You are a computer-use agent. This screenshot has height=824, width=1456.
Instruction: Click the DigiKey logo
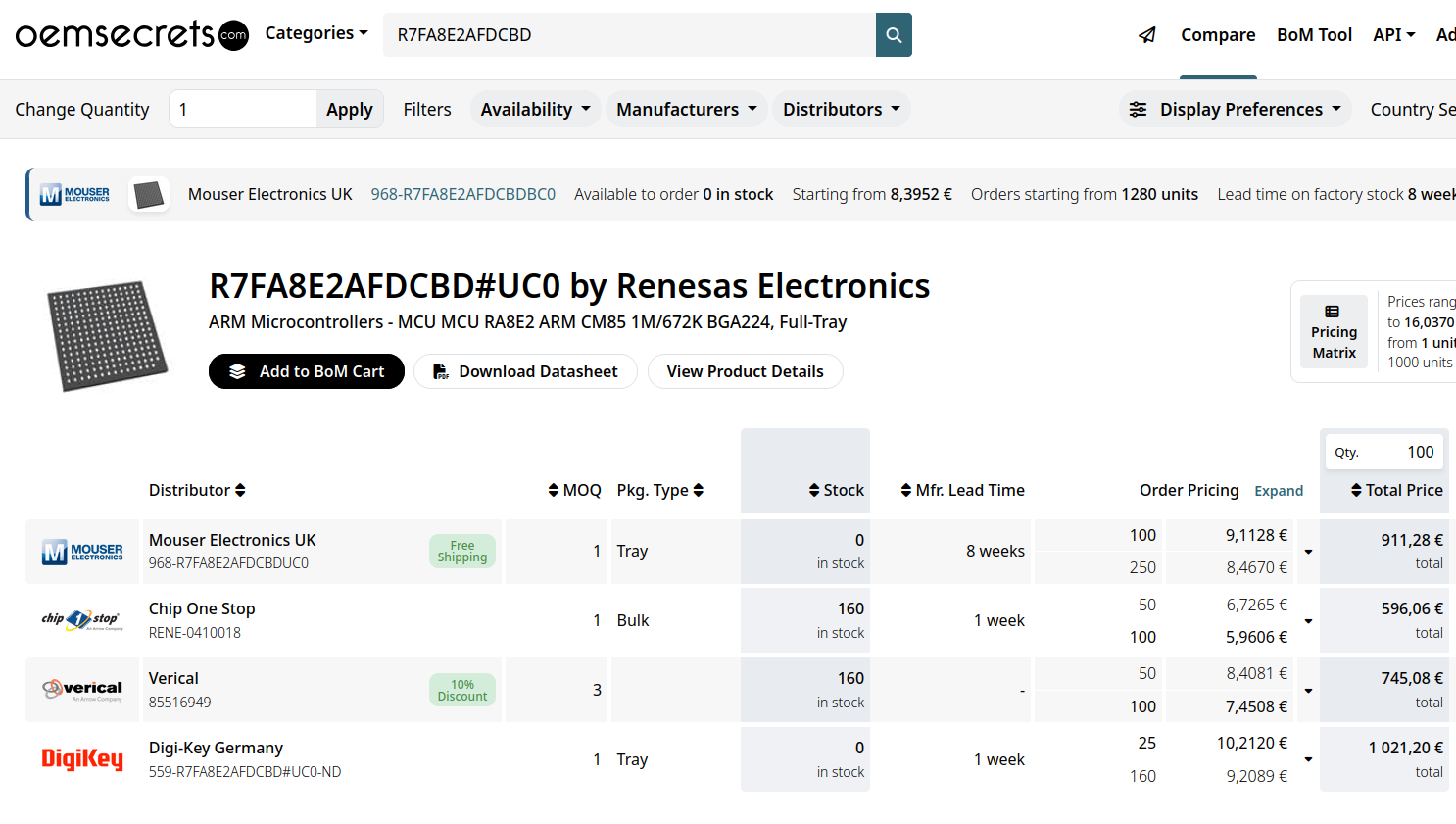pos(82,759)
